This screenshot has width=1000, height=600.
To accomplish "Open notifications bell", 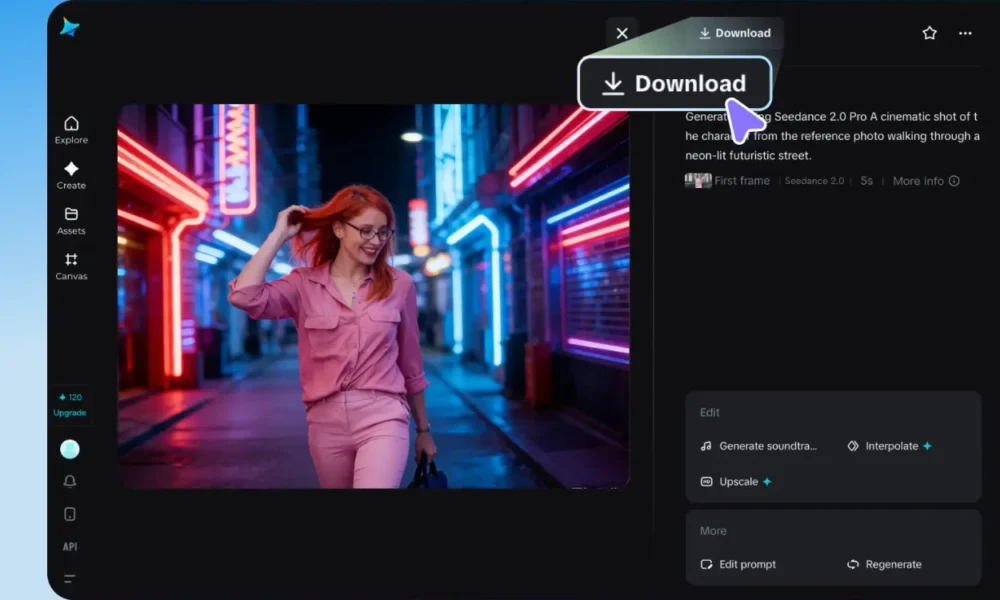I will pos(70,481).
